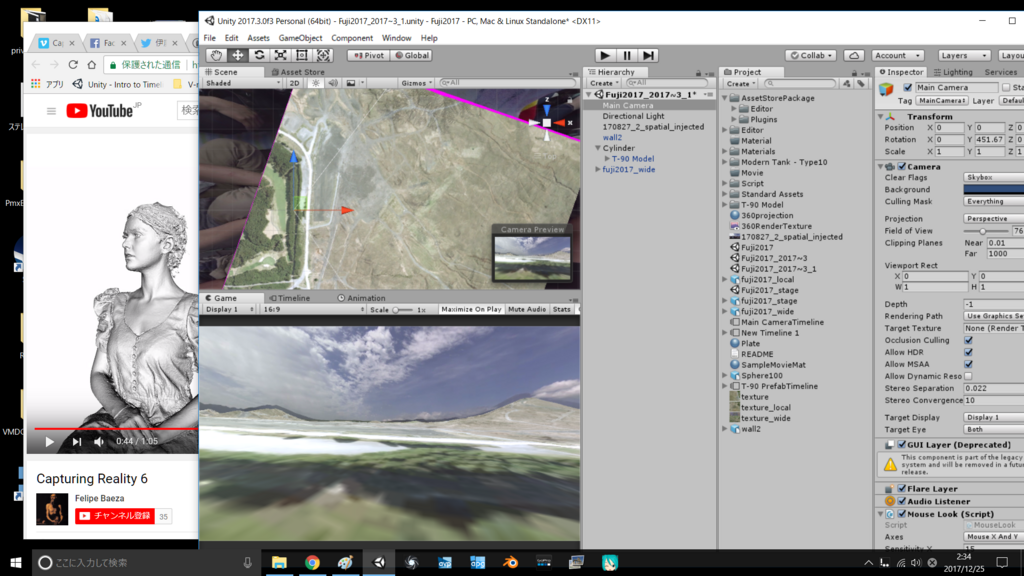Play the YouTube video
Screen dimensions: 1024x576
(50, 441)
